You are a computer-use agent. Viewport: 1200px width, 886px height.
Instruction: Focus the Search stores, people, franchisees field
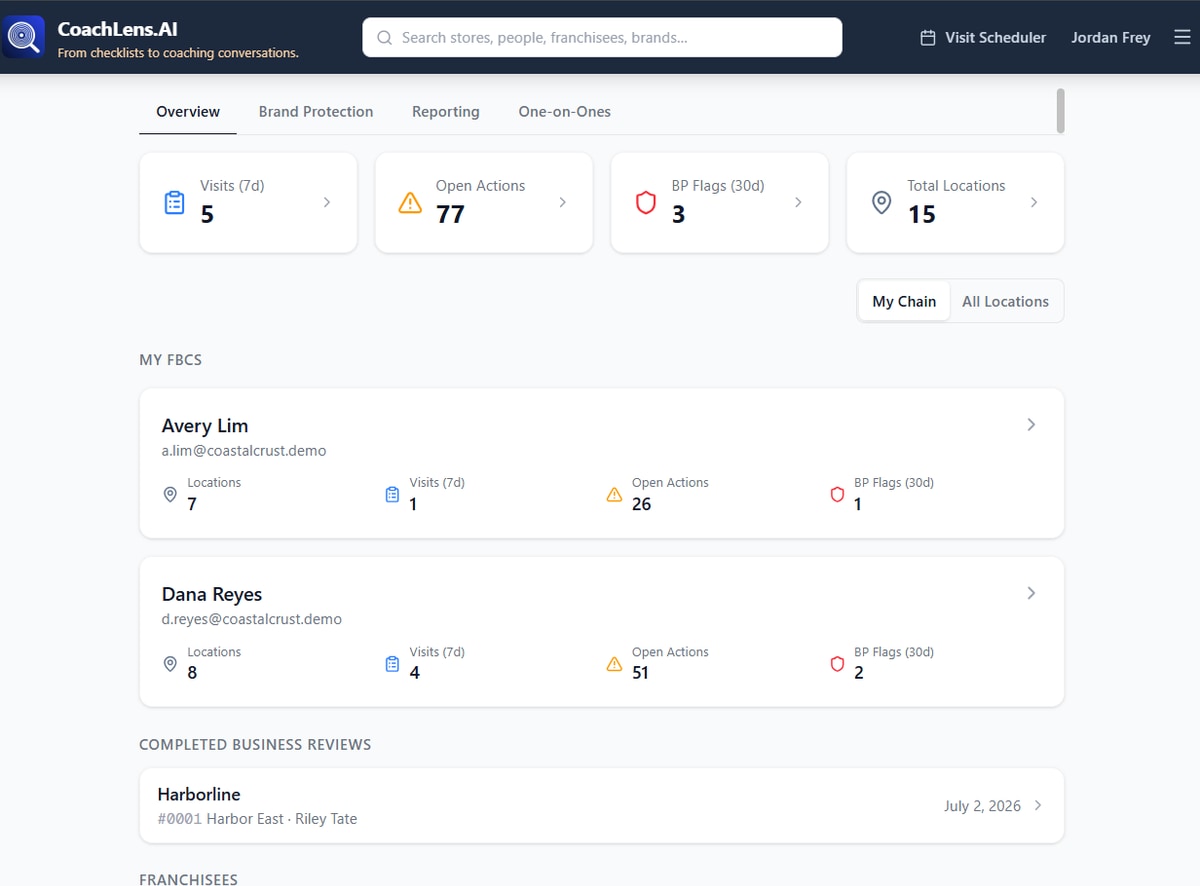602,38
